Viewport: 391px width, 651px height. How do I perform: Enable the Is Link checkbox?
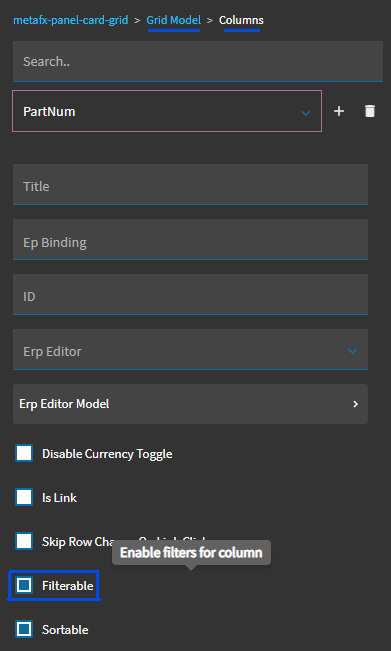pyautogui.click(x=24, y=497)
